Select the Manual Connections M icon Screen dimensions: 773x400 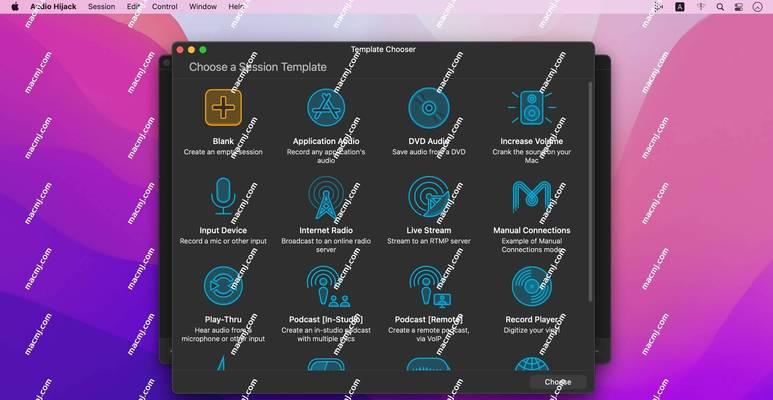[x=531, y=197]
